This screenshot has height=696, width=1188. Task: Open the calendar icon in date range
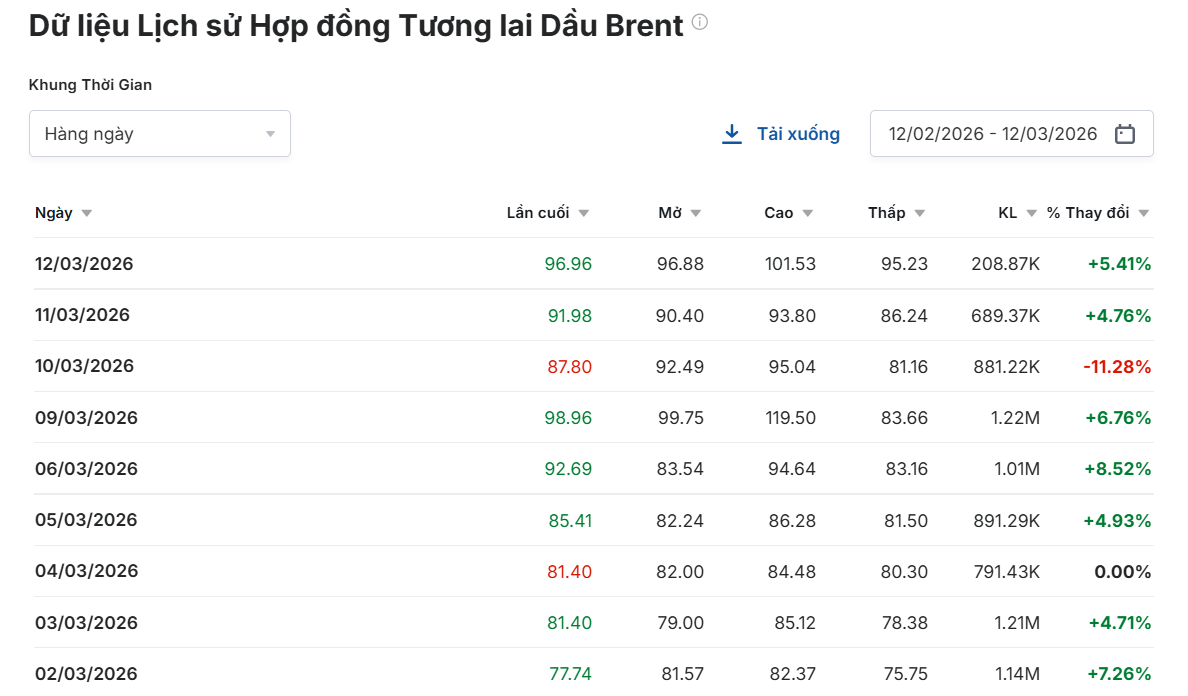tap(1125, 134)
